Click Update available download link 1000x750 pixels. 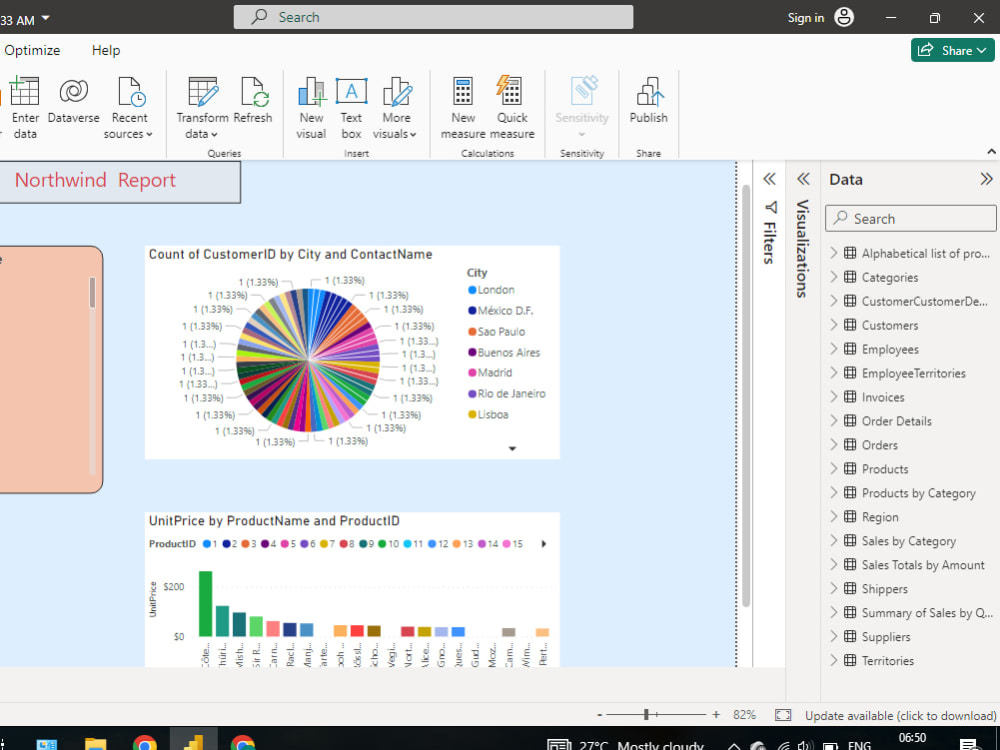pyautogui.click(x=901, y=716)
